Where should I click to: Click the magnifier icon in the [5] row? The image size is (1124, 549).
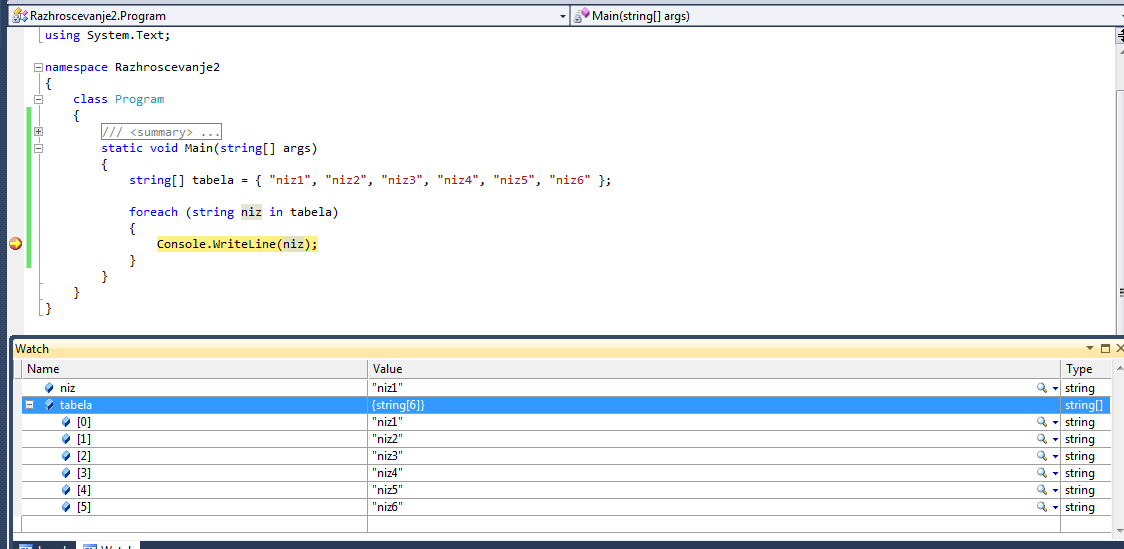click(1041, 507)
